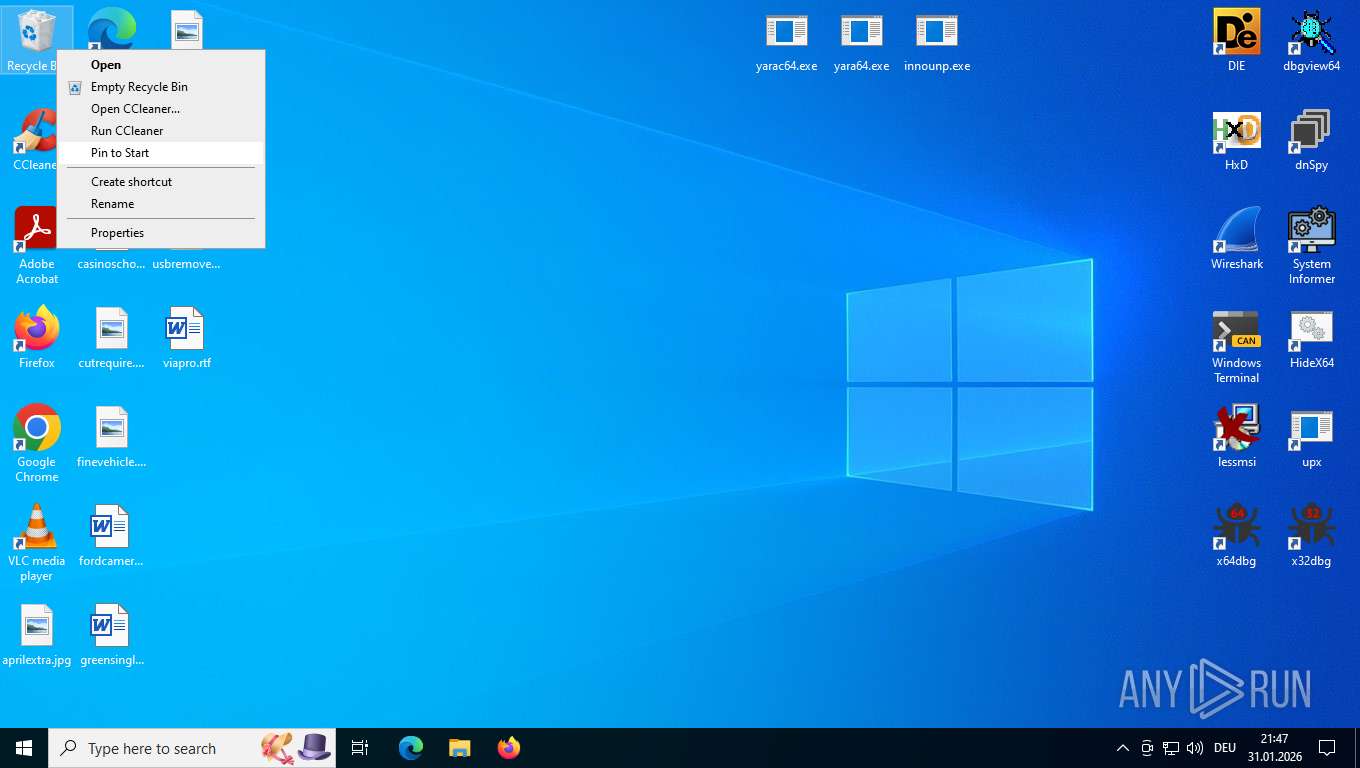
Task: Launch Firefox from the taskbar
Action: pos(509,748)
